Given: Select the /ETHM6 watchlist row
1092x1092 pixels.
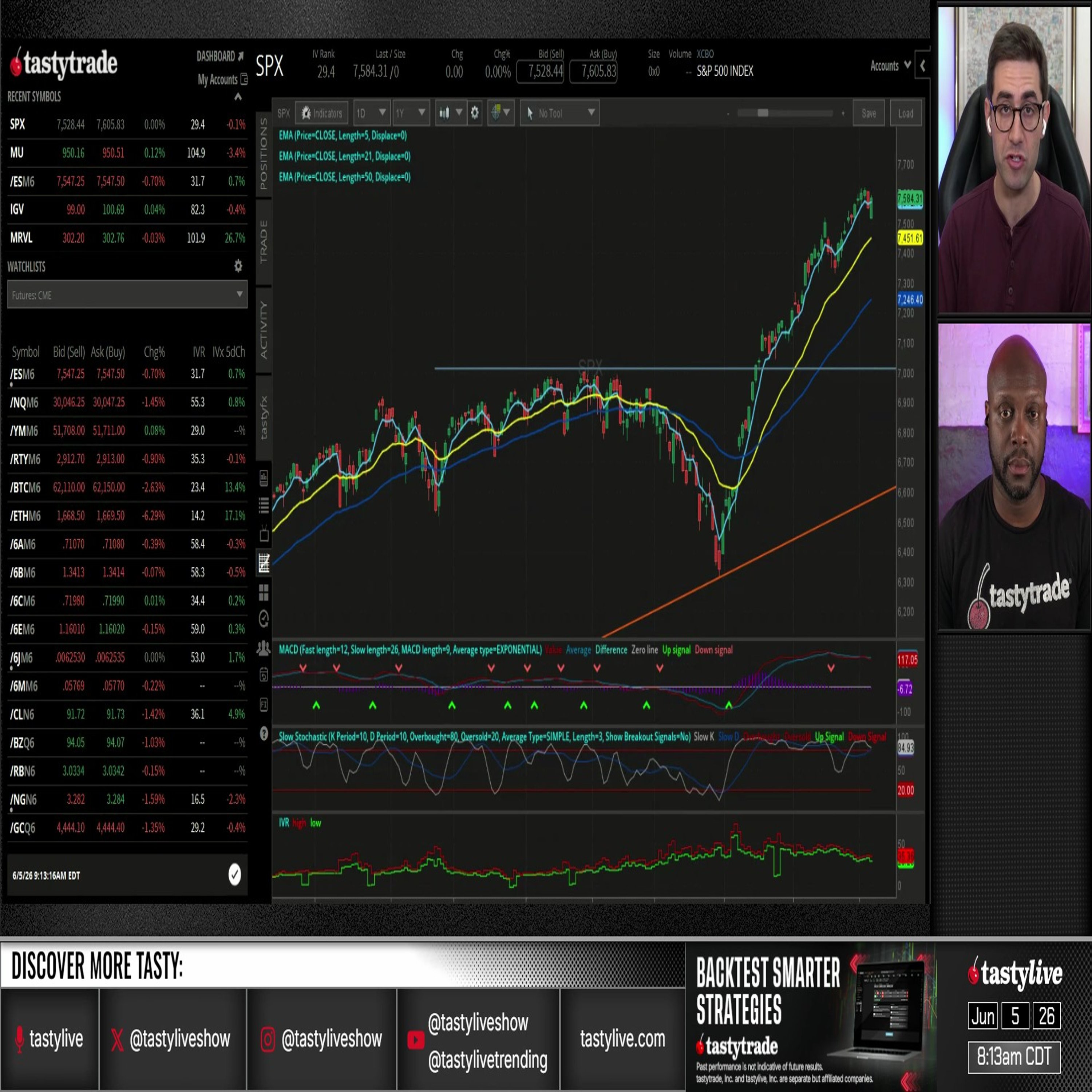Looking at the screenshot, I should click(x=127, y=515).
